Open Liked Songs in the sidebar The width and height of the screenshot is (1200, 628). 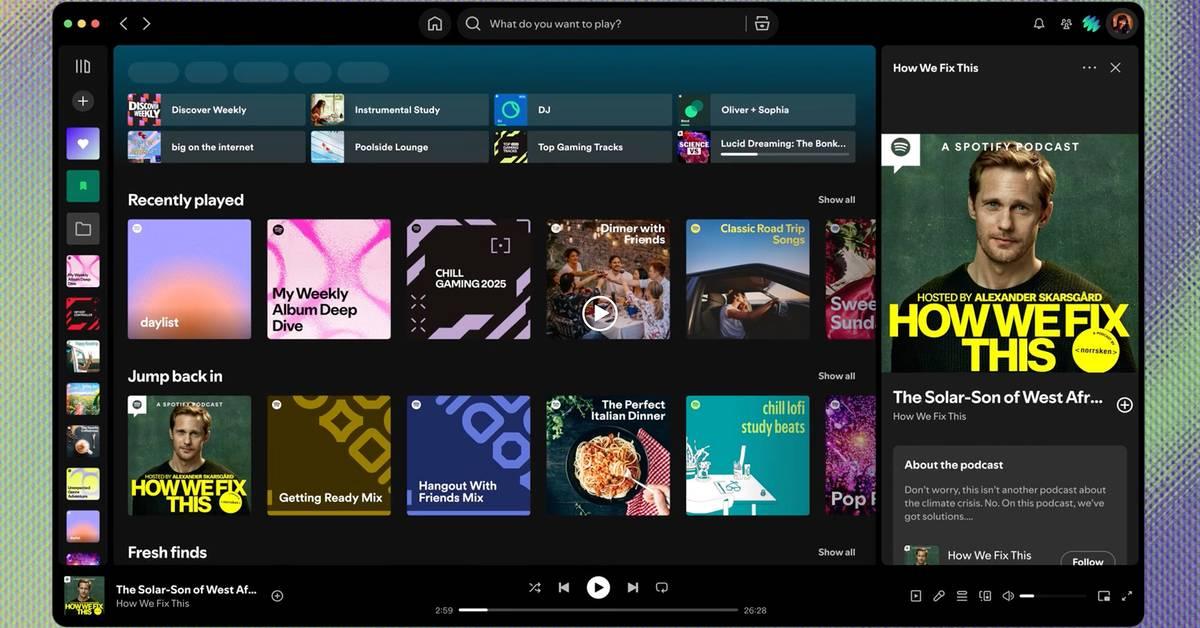tap(83, 144)
